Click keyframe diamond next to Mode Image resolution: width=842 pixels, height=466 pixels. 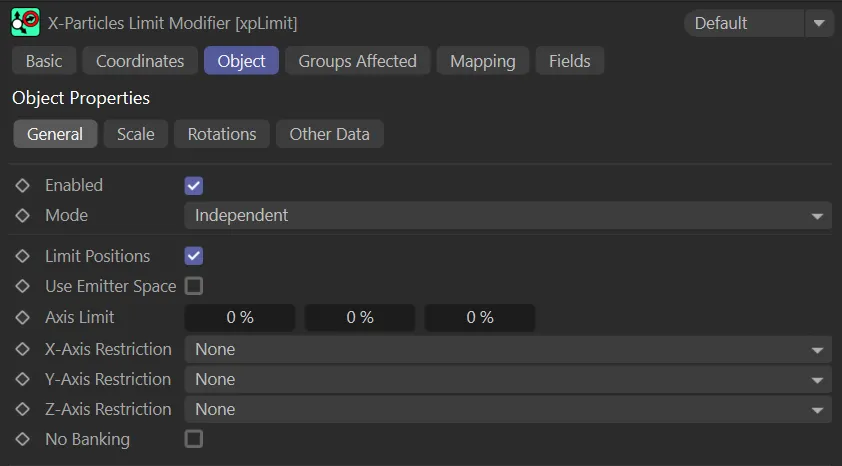pos(23,216)
